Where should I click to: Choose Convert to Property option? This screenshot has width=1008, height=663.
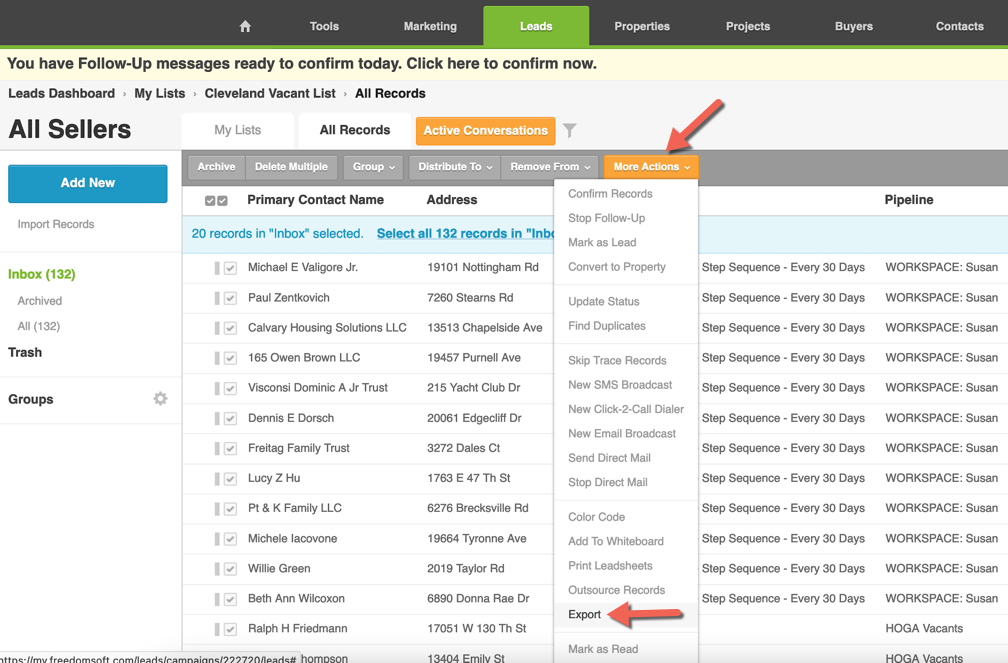coord(616,267)
